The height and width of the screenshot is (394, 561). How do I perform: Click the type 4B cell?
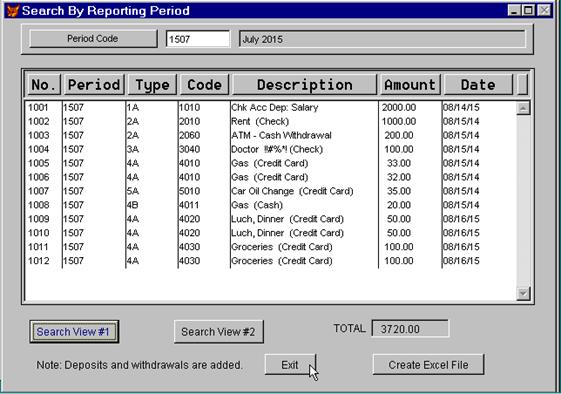133,205
